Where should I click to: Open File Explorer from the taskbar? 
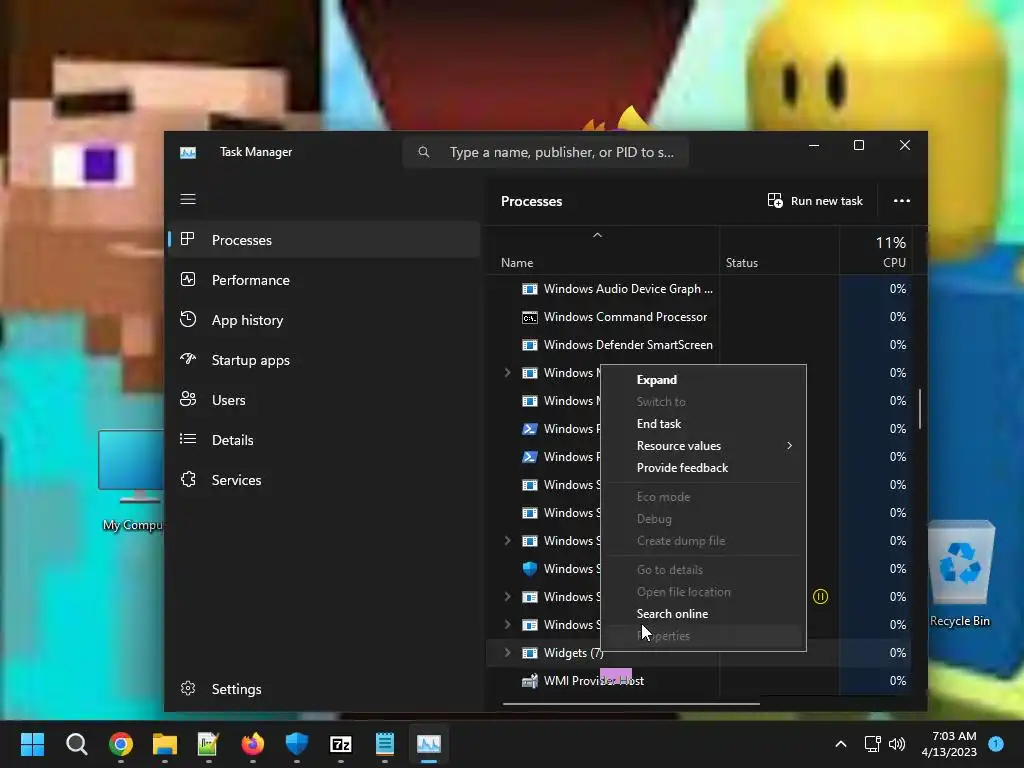pos(165,744)
